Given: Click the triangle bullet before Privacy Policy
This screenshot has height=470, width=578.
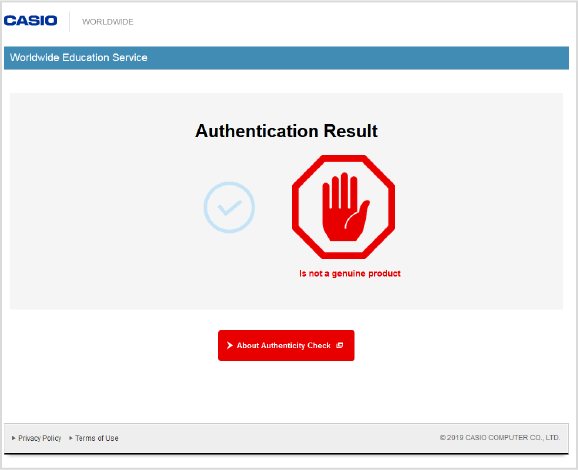Looking at the screenshot, I should coord(14,438).
